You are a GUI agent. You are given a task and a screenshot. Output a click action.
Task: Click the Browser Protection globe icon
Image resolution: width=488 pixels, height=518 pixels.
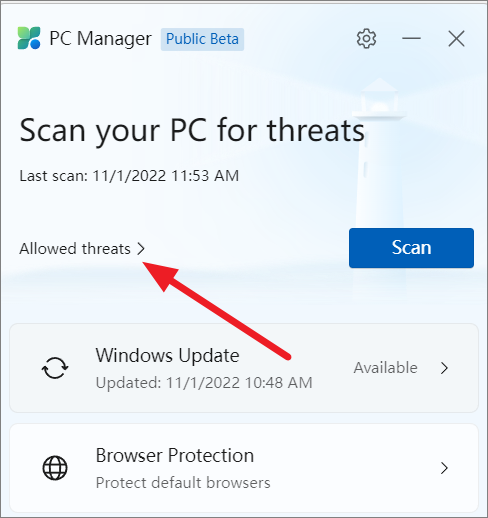[55, 468]
